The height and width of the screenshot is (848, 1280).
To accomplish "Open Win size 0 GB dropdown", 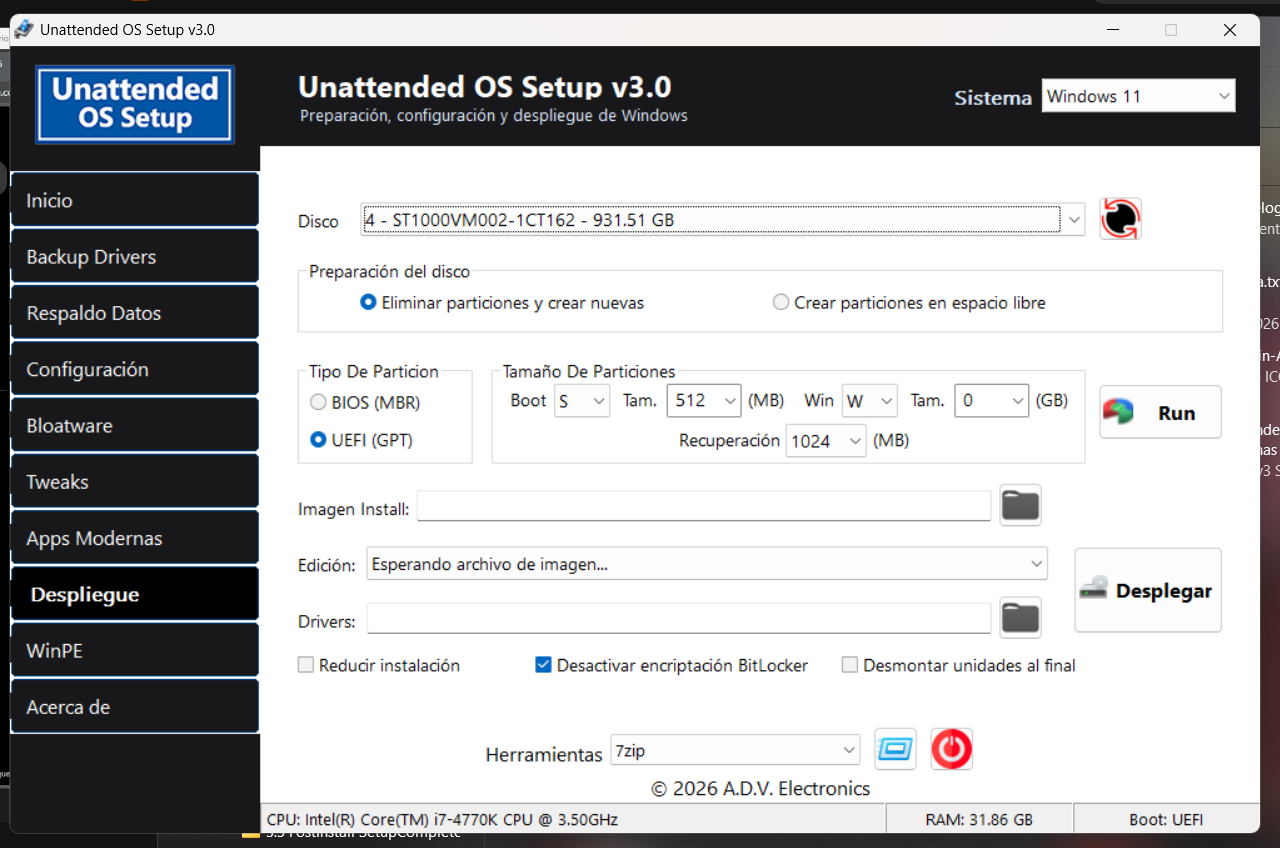I will coord(991,401).
